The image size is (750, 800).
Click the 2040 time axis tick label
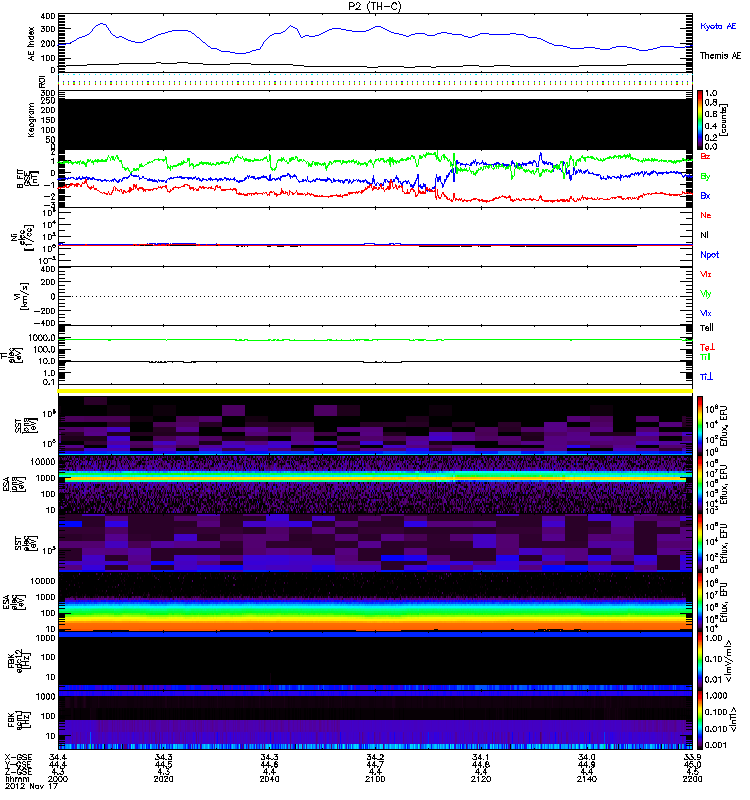coord(271,777)
